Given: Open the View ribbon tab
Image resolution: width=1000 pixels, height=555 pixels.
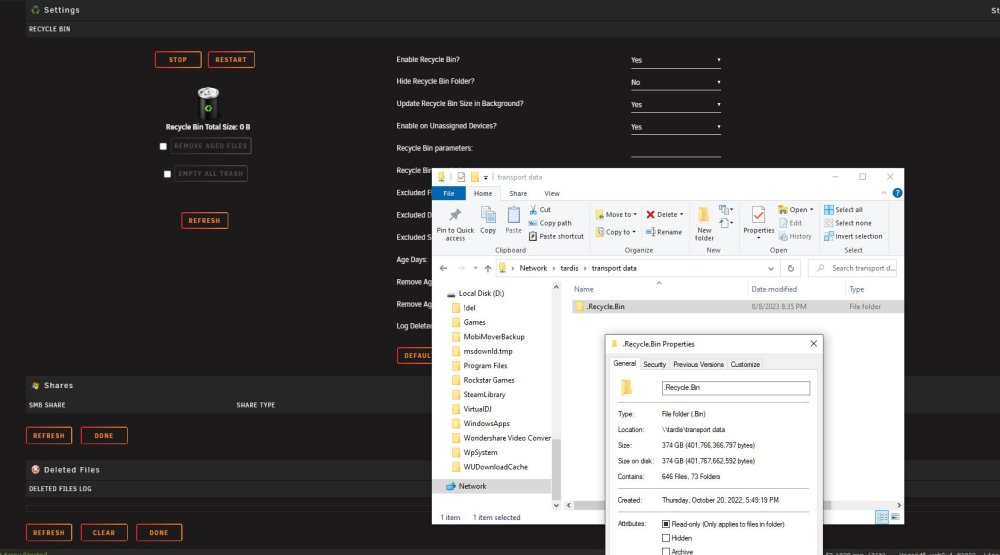Looking at the screenshot, I should [552, 193].
